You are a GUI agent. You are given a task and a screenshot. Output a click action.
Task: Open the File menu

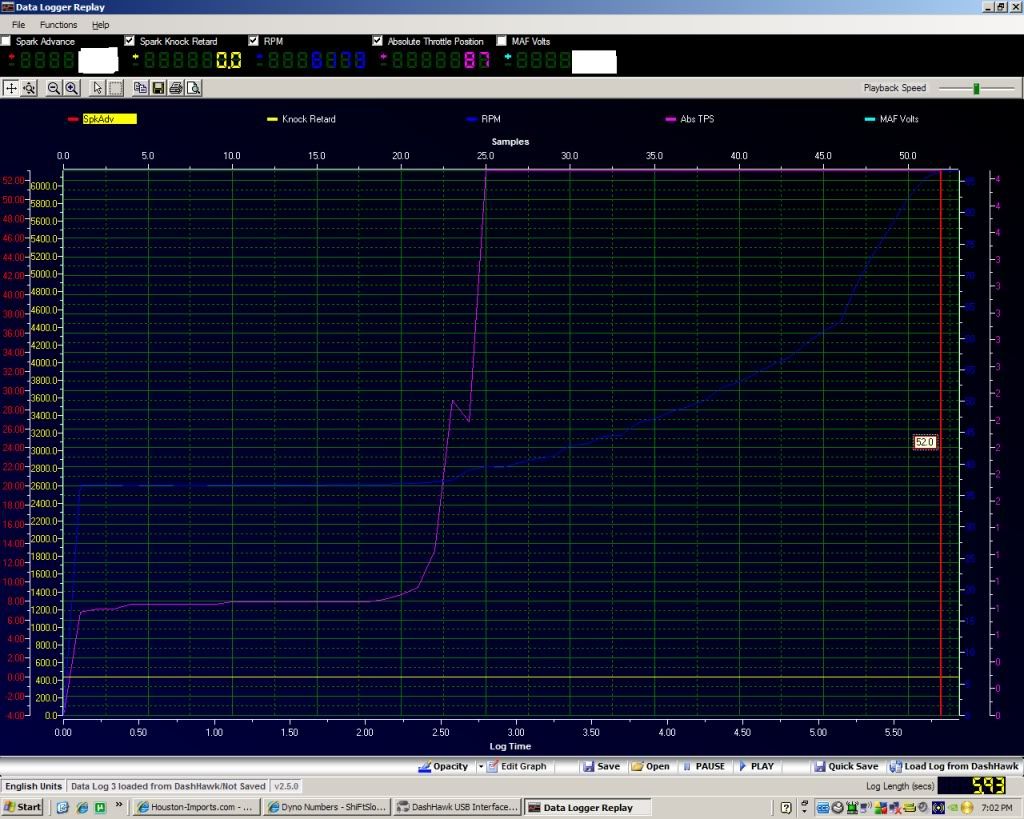click(x=18, y=25)
